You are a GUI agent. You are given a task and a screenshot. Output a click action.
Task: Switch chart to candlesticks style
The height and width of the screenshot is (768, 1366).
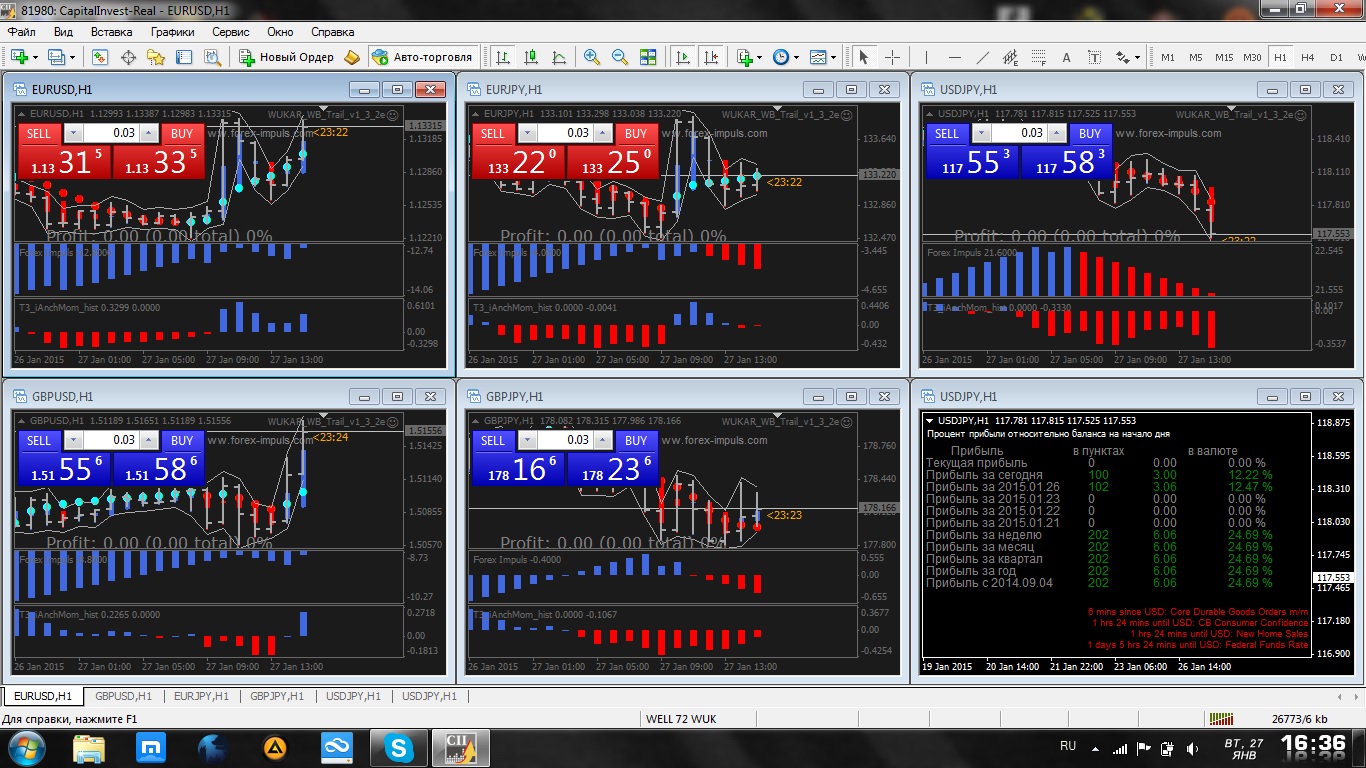pos(530,57)
